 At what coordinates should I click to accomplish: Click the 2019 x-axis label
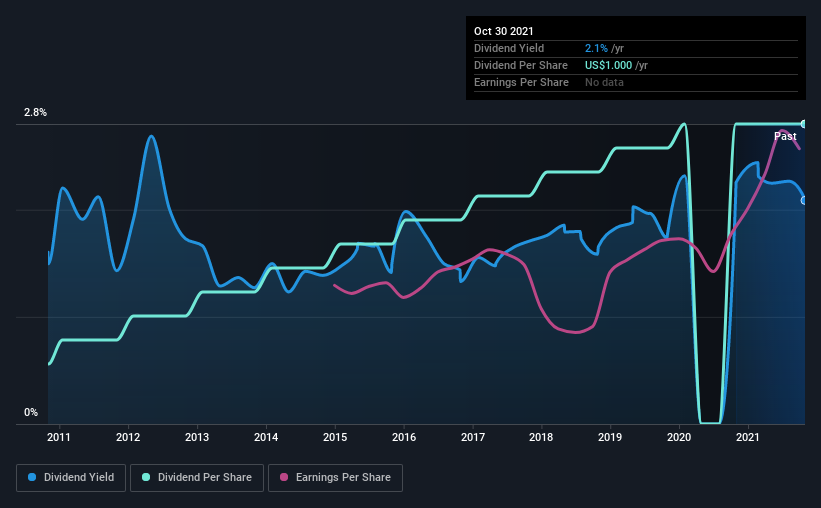[x=610, y=437]
